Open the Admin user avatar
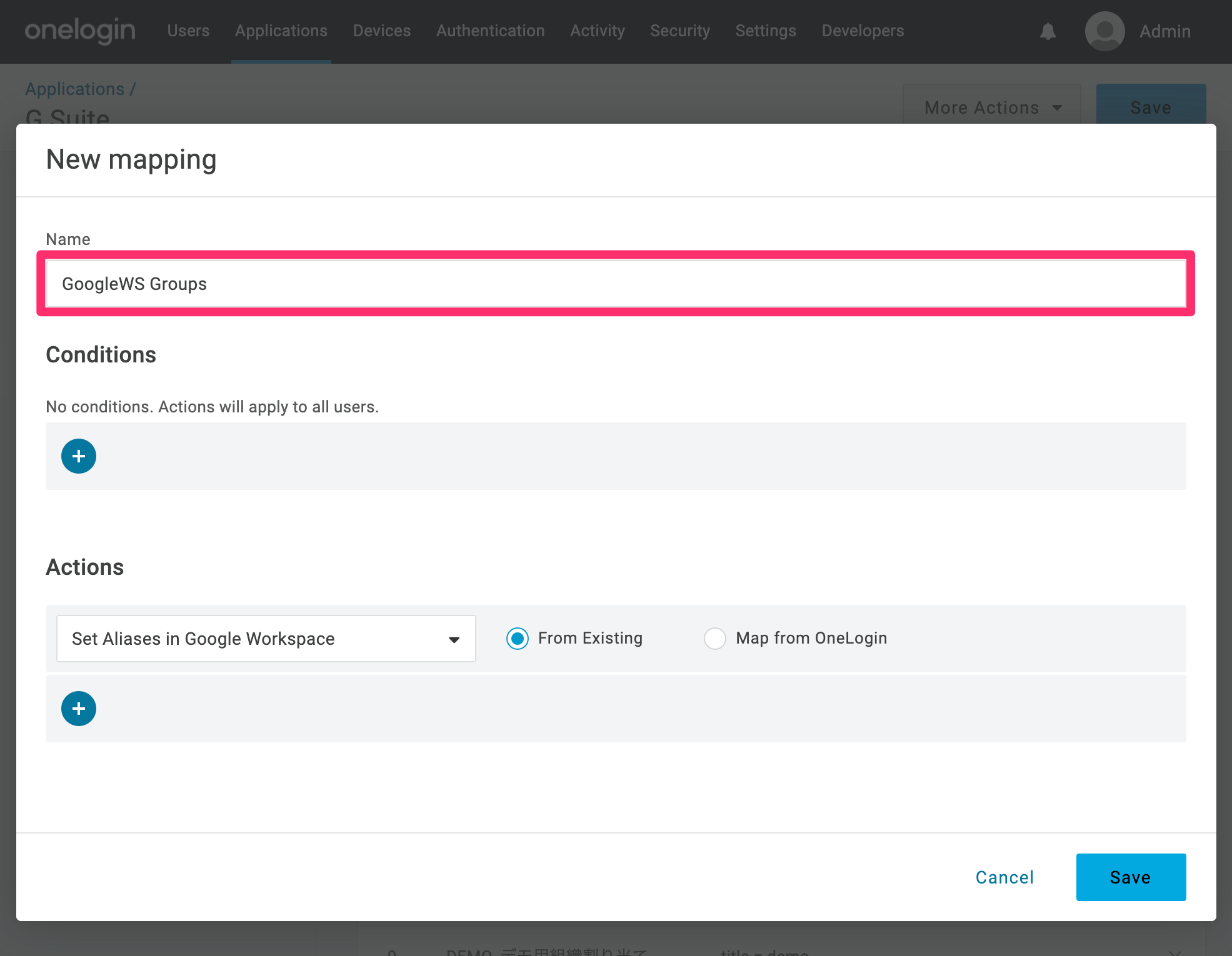1232x956 pixels. tap(1105, 31)
